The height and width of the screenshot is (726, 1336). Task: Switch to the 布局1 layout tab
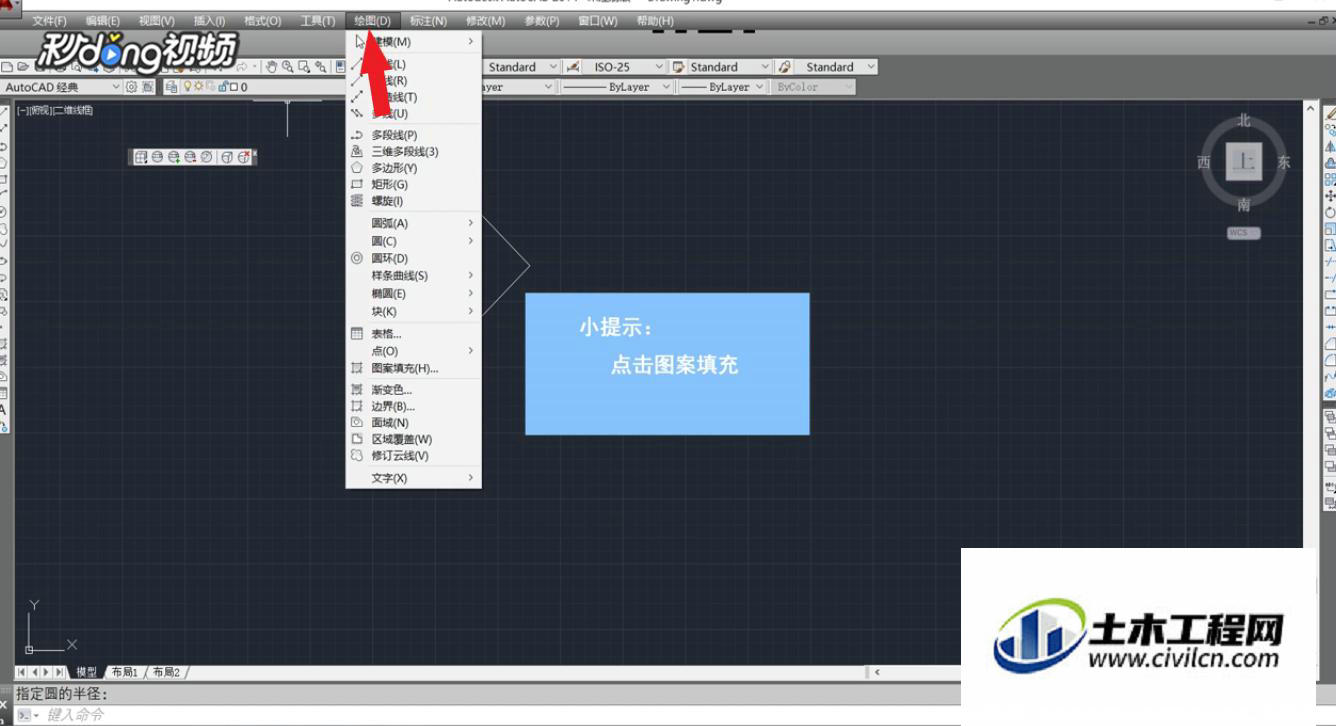[125, 672]
